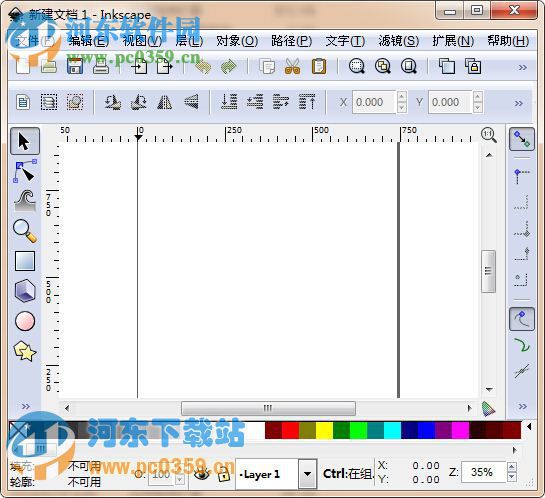Toggle current layer lock icon
The image size is (545, 498).
[224, 474]
